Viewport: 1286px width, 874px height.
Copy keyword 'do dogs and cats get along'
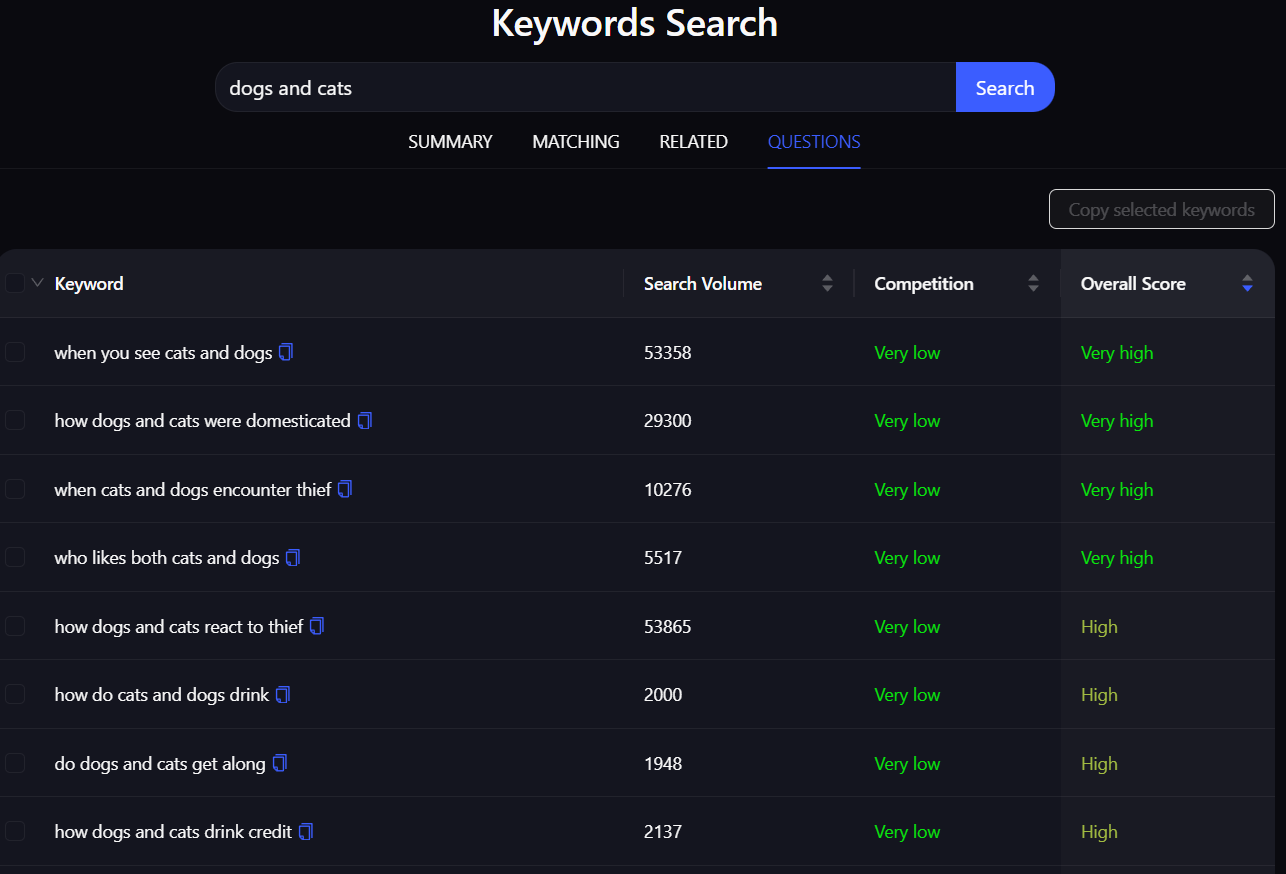280,763
